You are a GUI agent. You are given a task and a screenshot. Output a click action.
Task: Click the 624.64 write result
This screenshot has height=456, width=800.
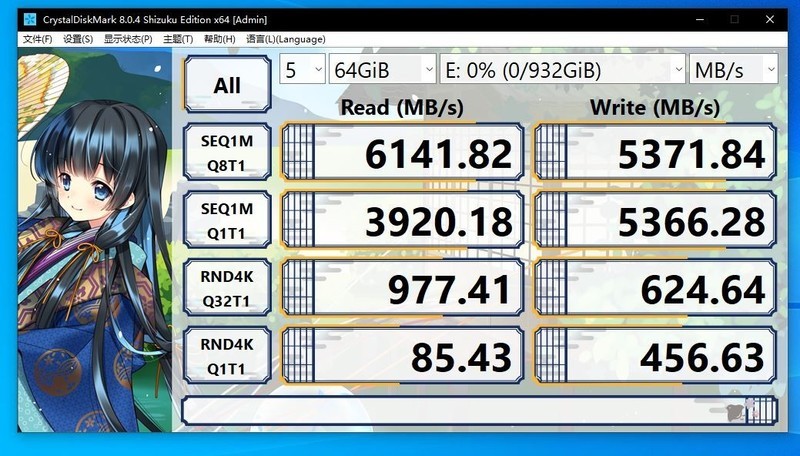(656, 288)
